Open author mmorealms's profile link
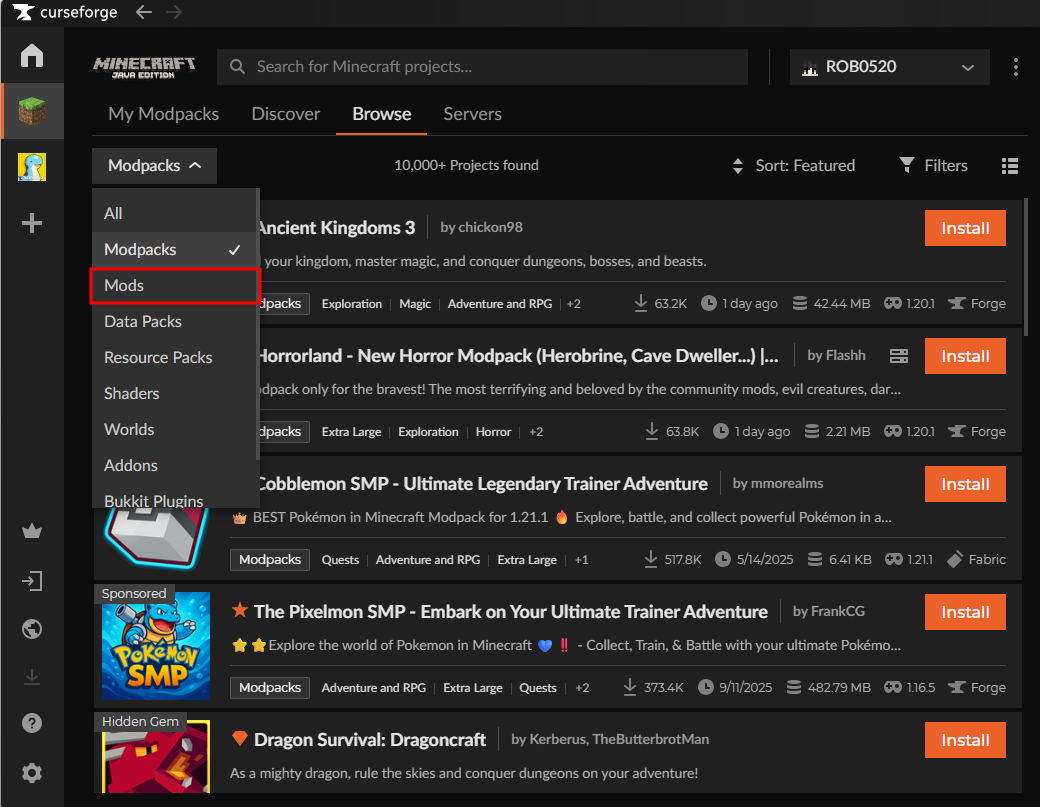This screenshot has height=807, width=1040. click(787, 483)
